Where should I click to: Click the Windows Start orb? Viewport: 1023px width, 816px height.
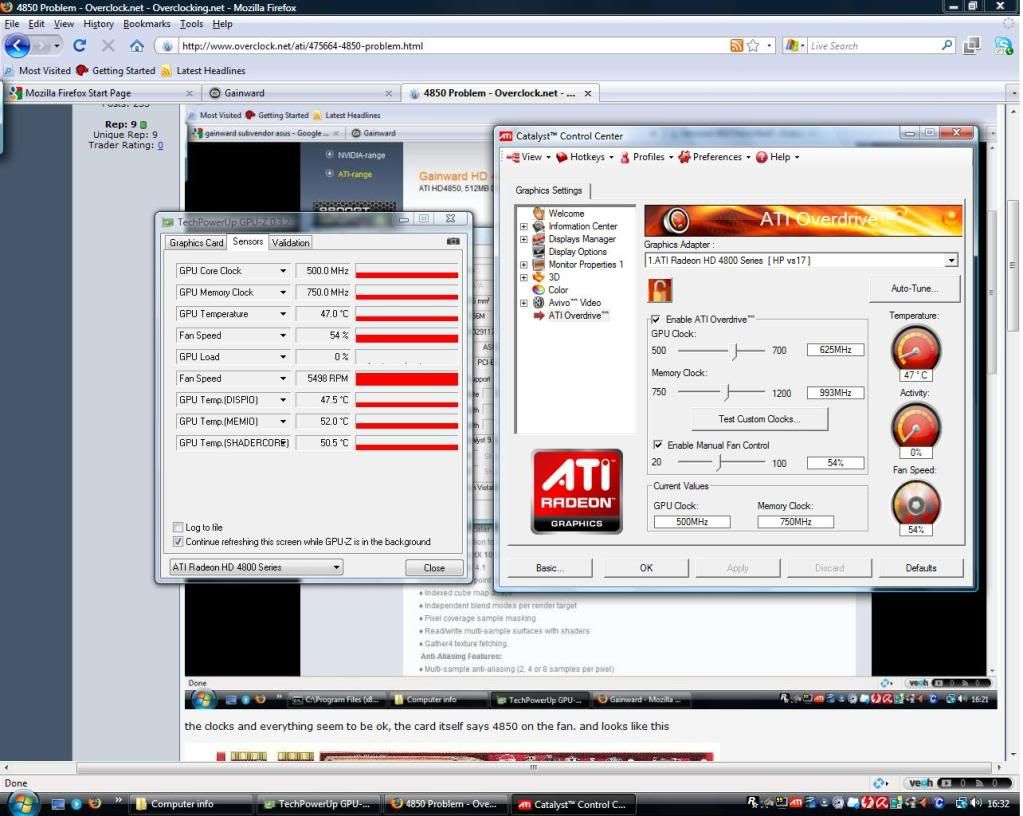click(x=22, y=803)
